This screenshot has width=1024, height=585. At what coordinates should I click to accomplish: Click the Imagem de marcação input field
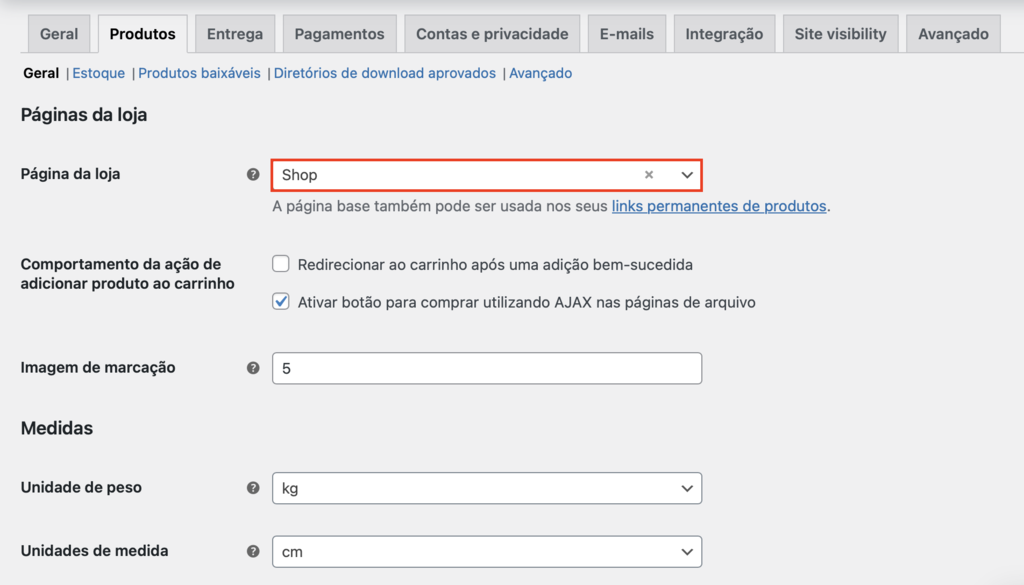tap(486, 367)
